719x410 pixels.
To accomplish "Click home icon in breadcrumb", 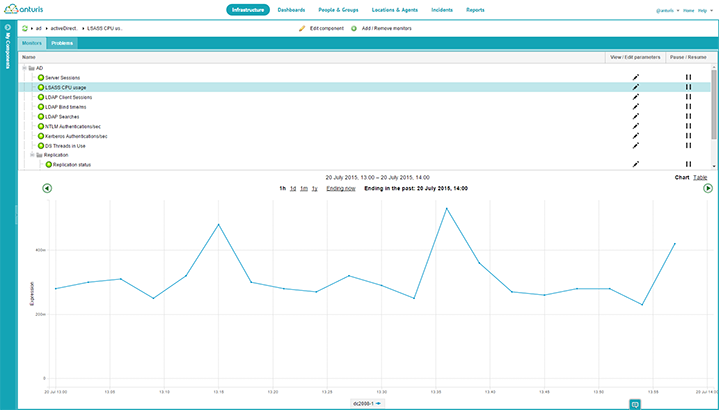I will click(x=24, y=28).
